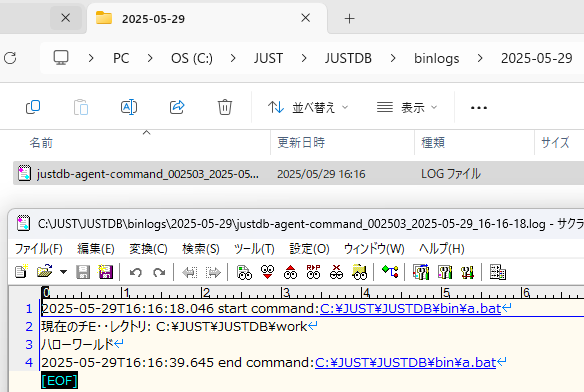Open type settings list icon
This screenshot has height=392, width=584.
[x=421, y=272]
